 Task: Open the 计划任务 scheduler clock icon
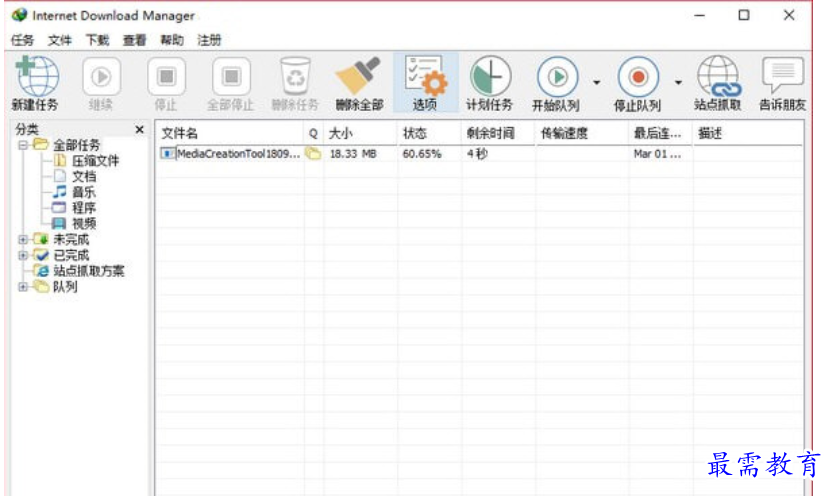click(x=490, y=77)
